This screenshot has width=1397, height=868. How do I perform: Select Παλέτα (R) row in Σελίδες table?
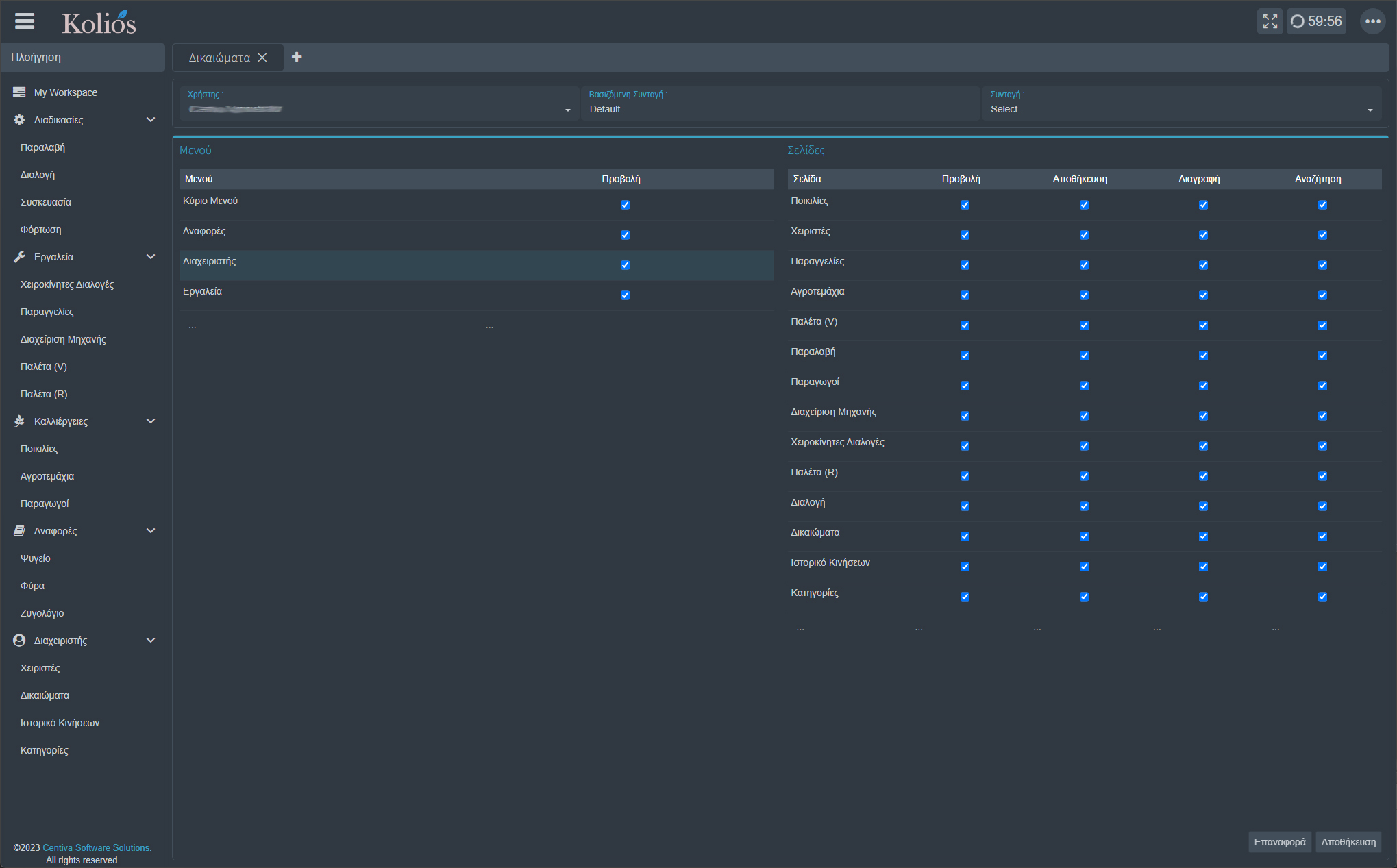[1085, 476]
